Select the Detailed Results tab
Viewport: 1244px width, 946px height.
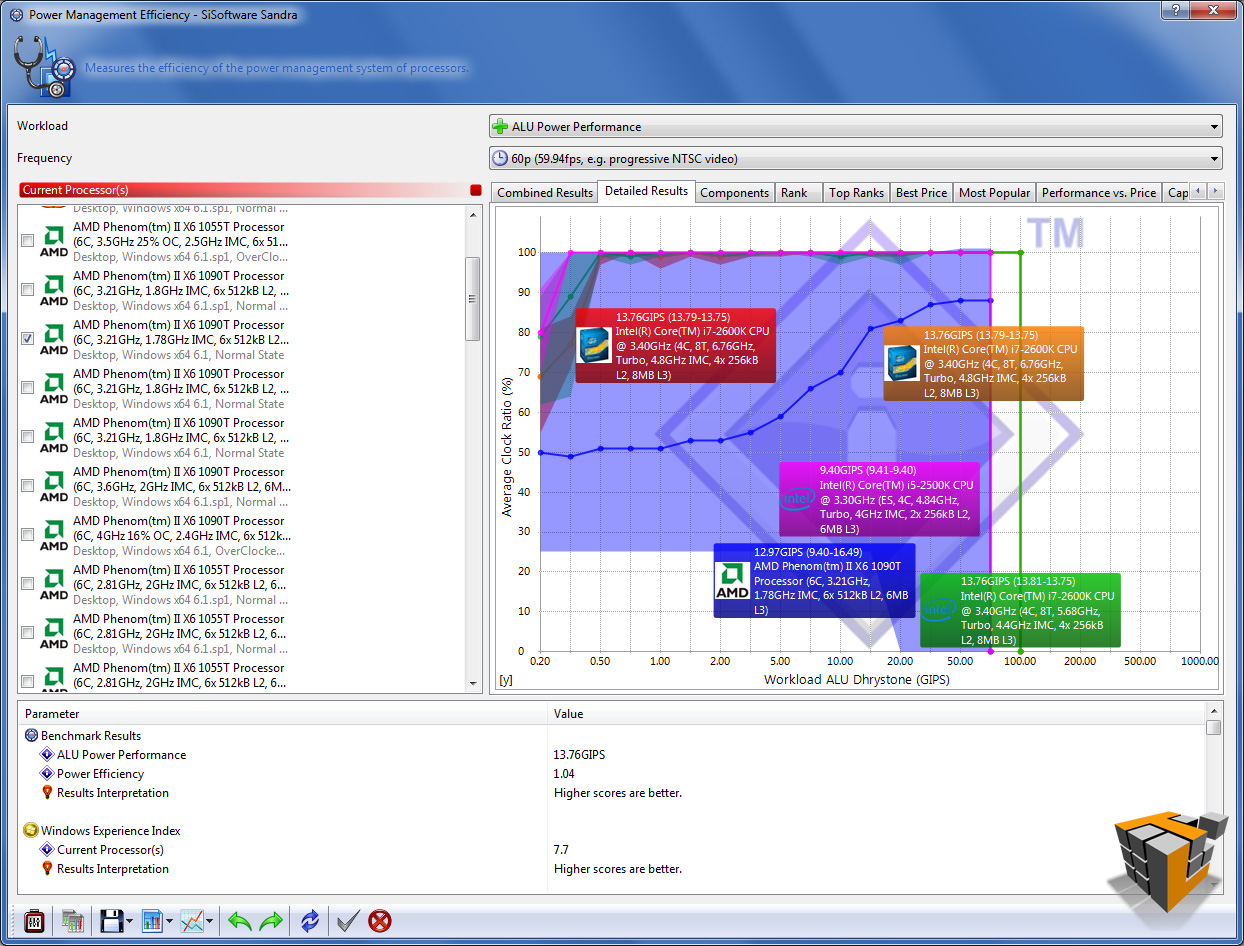tap(647, 191)
